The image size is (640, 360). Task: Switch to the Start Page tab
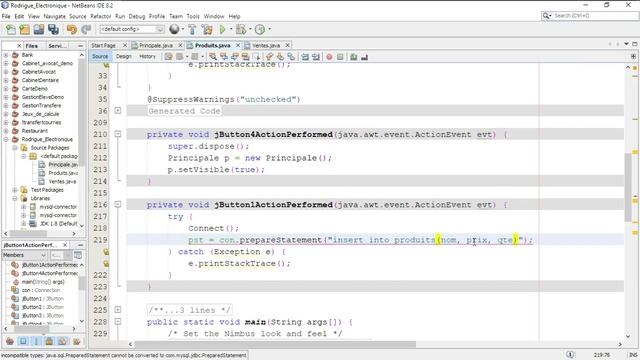tap(104, 45)
